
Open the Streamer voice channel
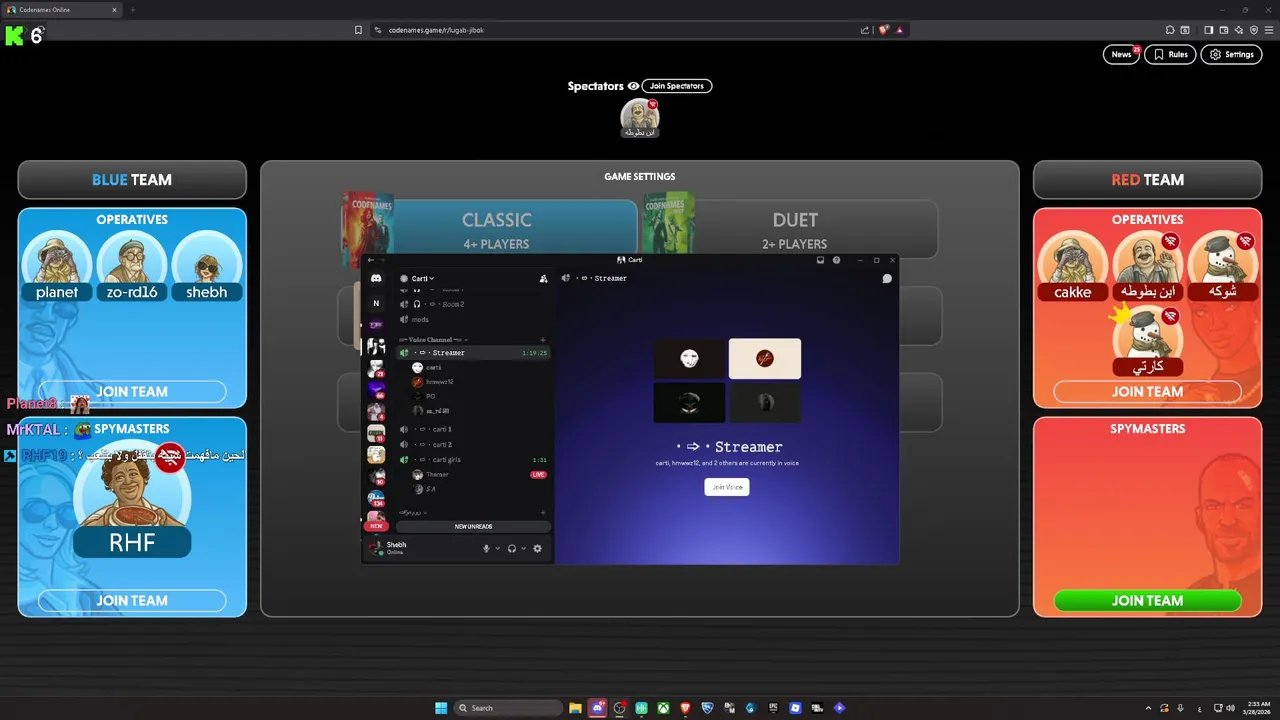click(x=474, y=353)
